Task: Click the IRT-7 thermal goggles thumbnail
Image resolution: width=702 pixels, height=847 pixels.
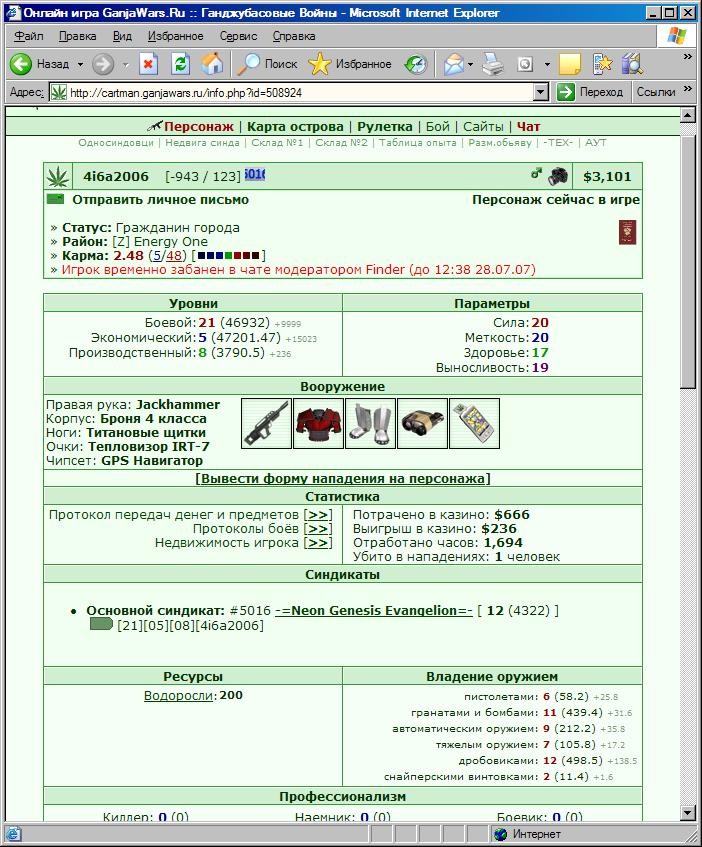Action: (x=422, y=424)
